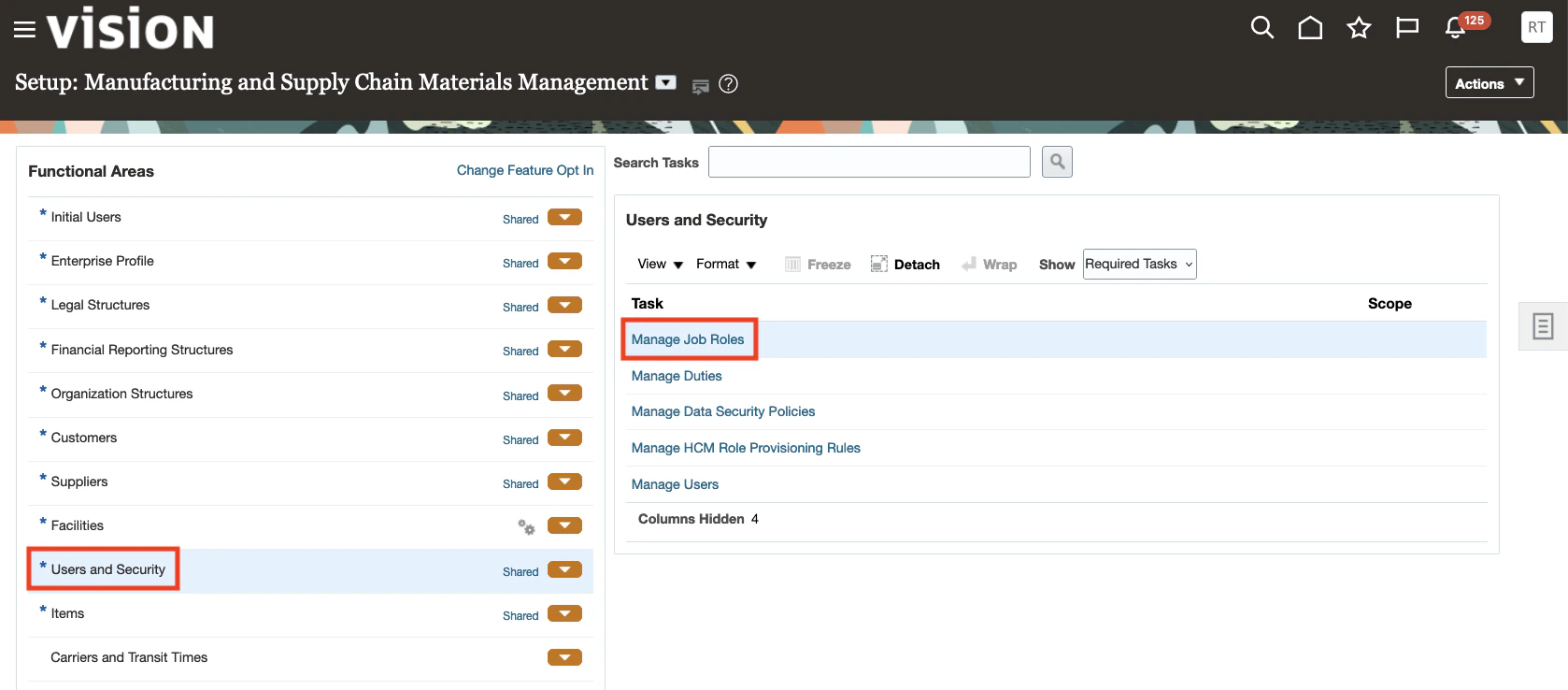Open Manage Data Security Policies task

[723, 411]
